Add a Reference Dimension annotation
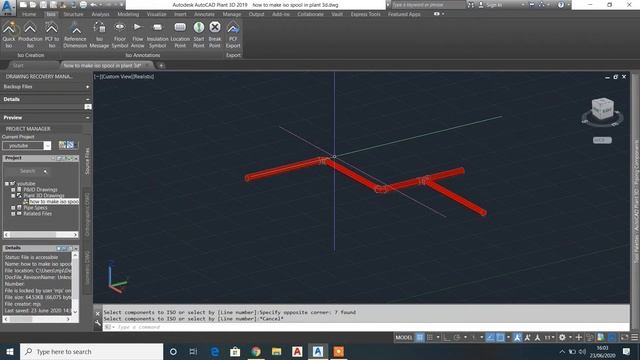The height and width of the screenshot is (360, 640). click(75, 35)
